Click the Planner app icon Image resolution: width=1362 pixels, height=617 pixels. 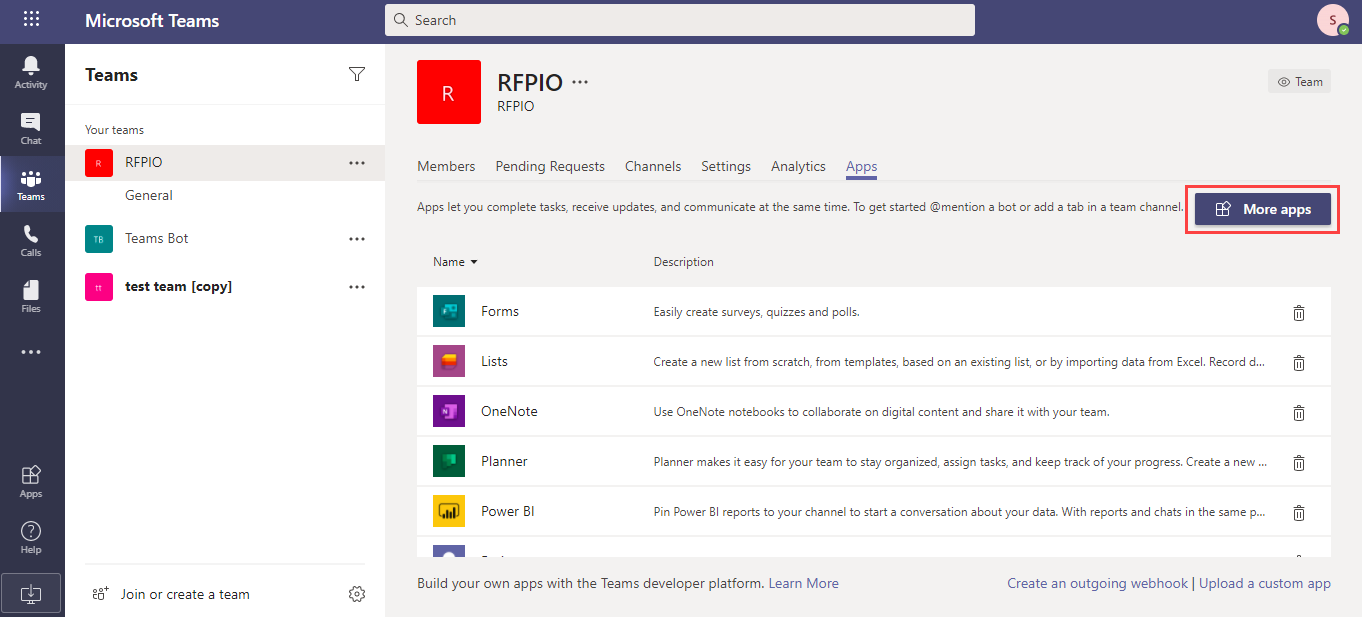449,461
